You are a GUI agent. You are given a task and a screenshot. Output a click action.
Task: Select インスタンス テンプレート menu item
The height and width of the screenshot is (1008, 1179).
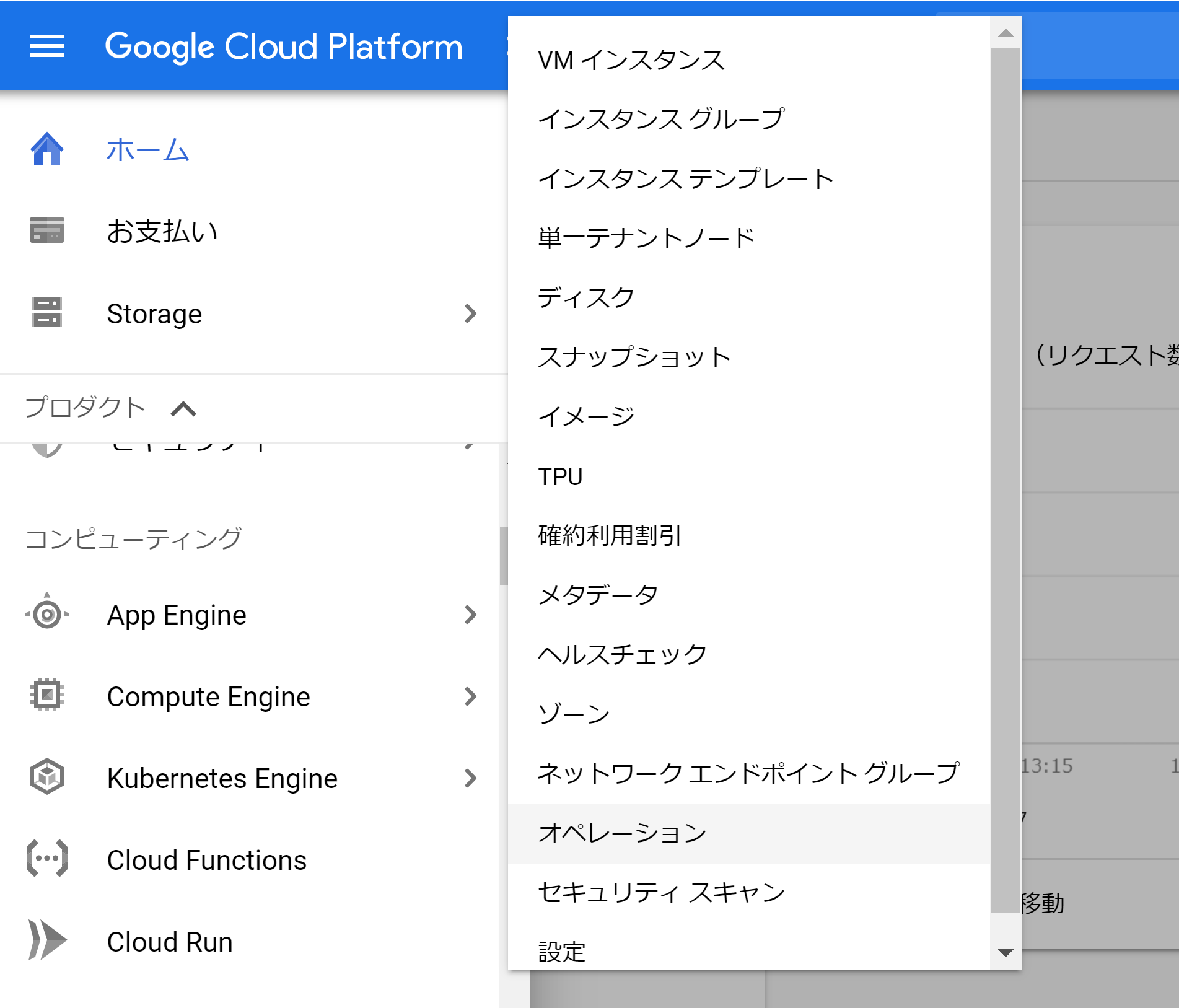pos(749,178)
